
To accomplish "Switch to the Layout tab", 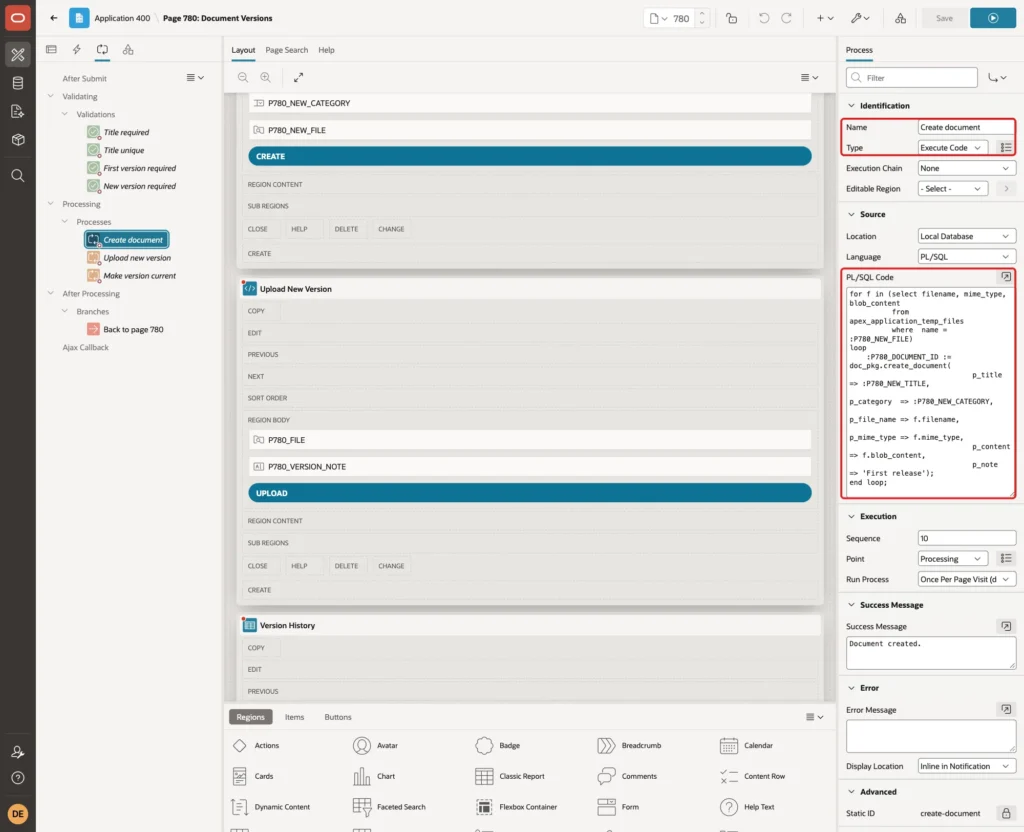I will click(x=243, y=50).
